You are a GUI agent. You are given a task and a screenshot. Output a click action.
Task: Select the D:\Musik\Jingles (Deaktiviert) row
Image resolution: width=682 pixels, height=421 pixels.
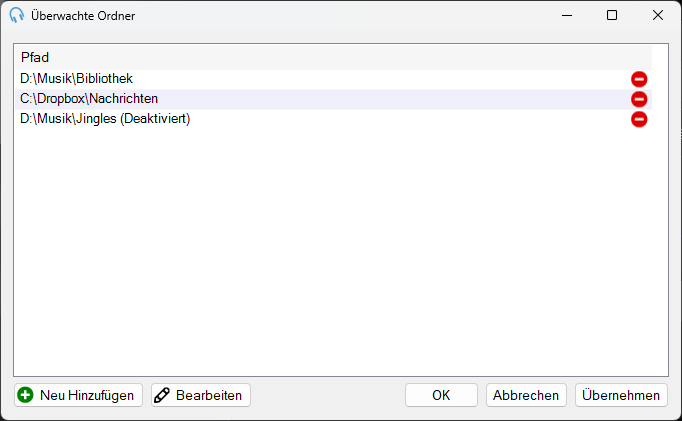[333, 119]
